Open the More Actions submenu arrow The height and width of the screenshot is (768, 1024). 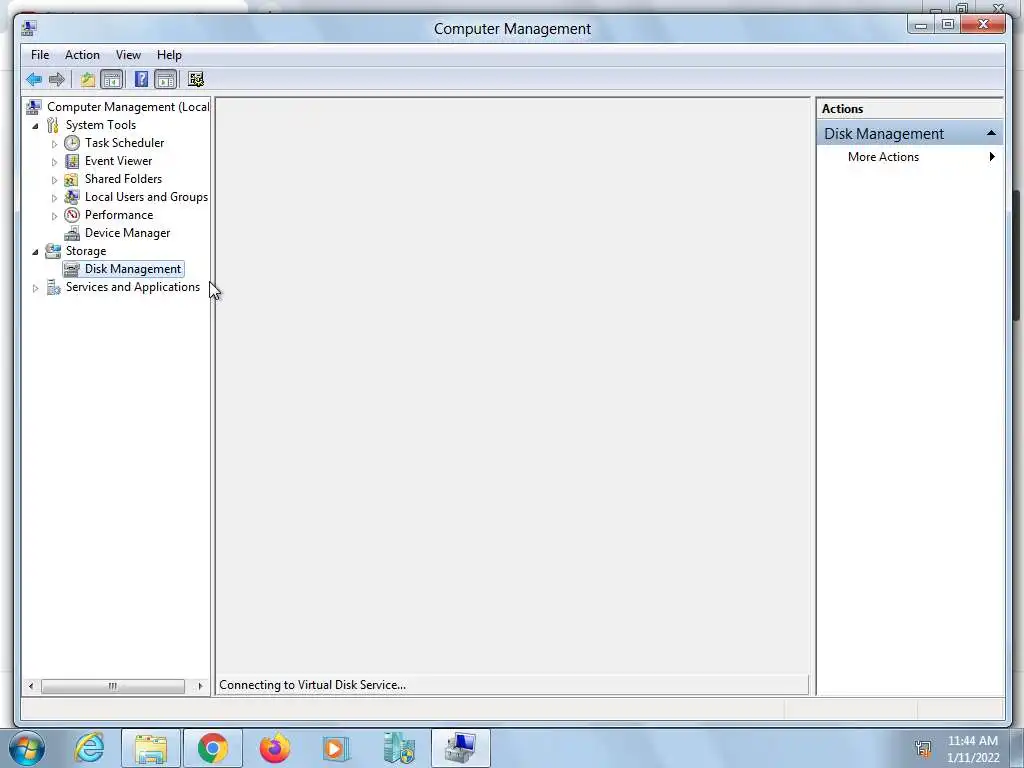tap(992, 157)
